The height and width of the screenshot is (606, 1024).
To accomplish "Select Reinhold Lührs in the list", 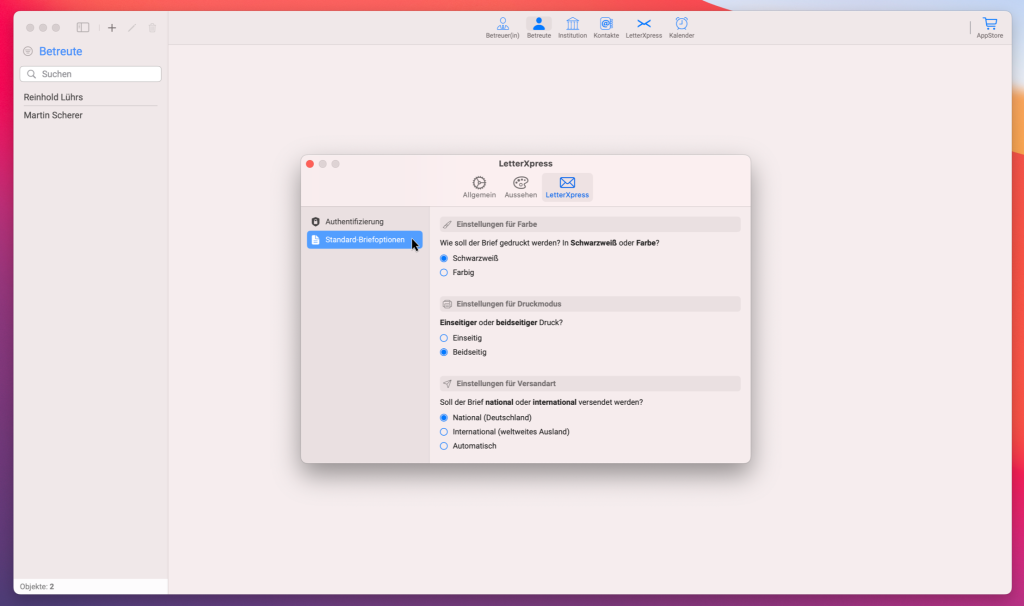I will pyautogui.click(x=91, y=97).
